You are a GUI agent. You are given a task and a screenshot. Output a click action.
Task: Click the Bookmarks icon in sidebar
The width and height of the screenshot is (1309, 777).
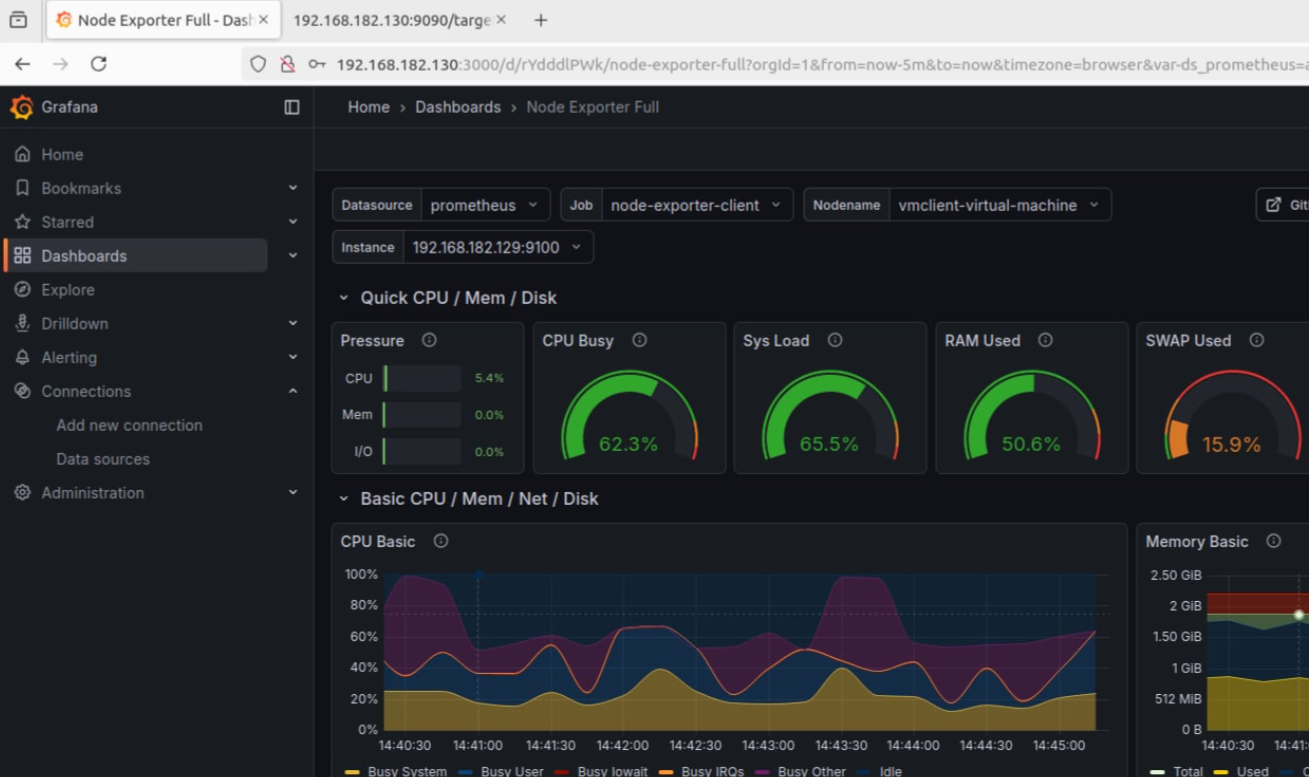pyautogui.click(x=22, y=188)
